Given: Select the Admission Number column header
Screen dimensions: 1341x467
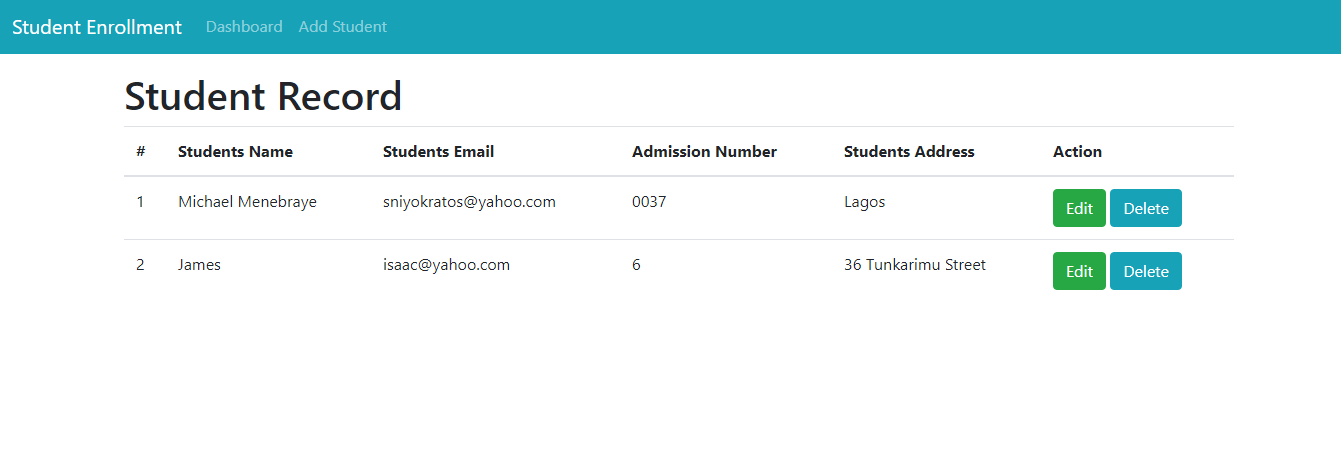Looking at the screenshot, I should pos(704,152).
